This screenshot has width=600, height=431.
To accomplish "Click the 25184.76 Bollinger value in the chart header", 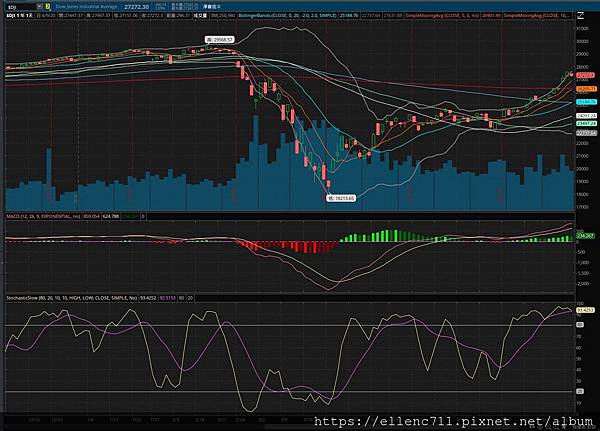I will coord(349,15).
